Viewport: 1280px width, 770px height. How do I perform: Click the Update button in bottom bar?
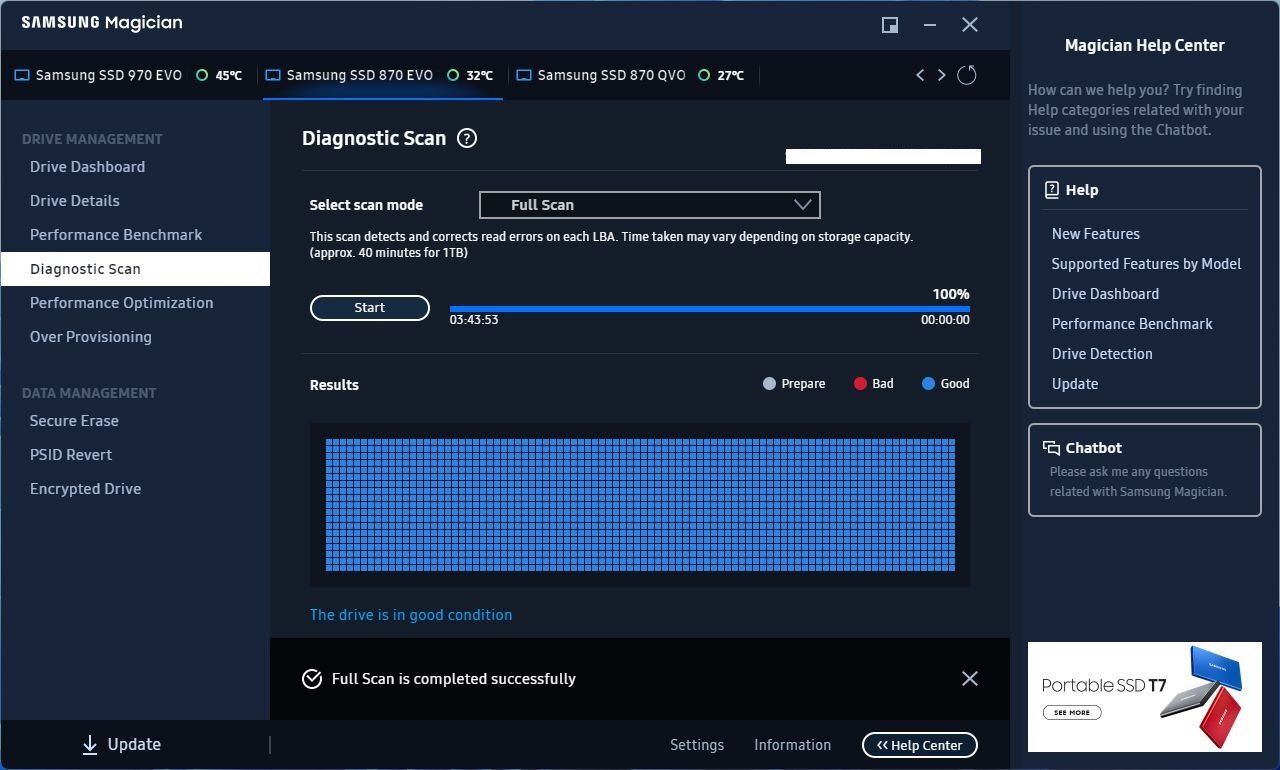pyautogui.click(x=121, y=744)
